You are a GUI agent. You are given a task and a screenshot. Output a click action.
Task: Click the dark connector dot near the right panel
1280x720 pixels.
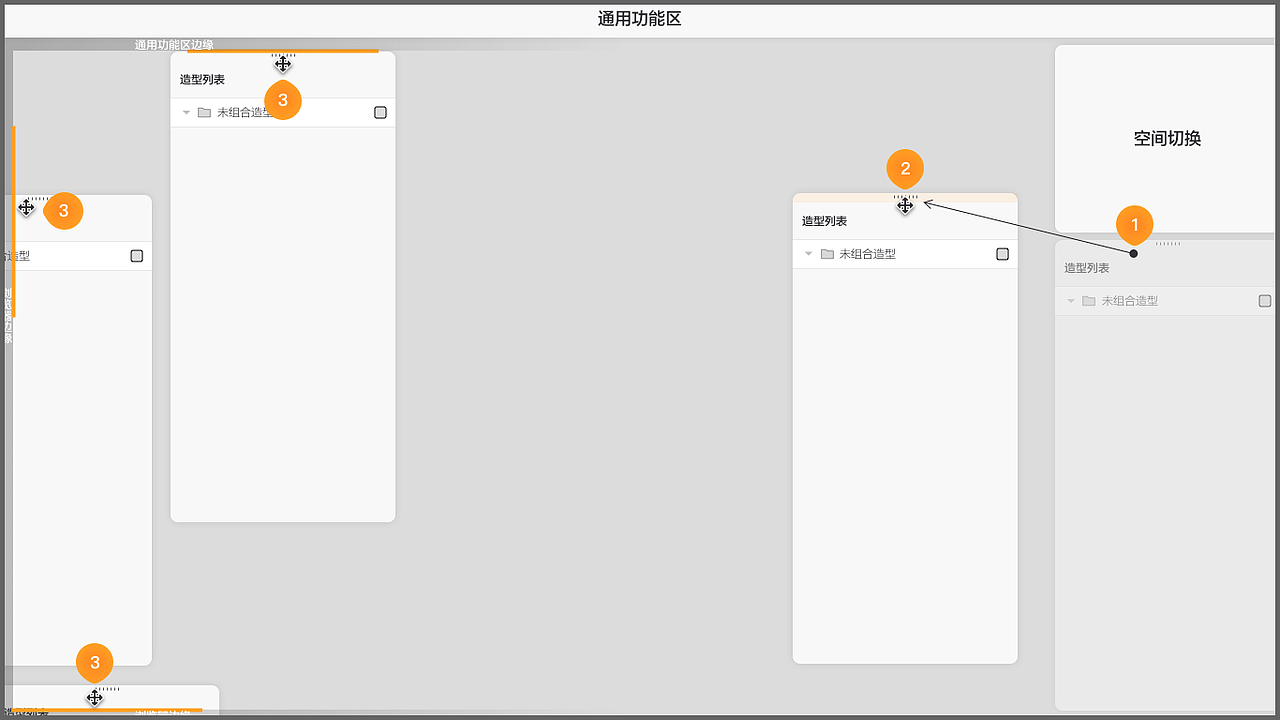point(1134,255)
